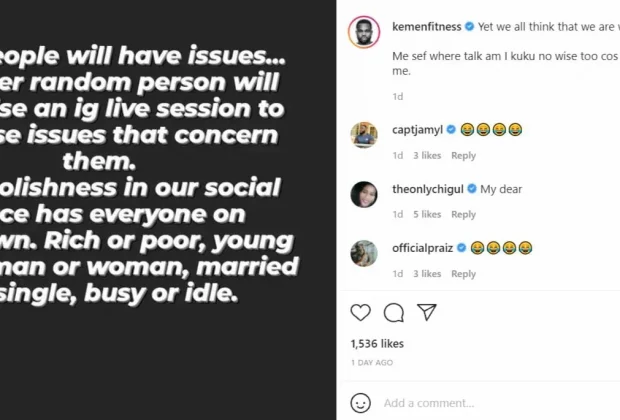
Task: Click the comment speech bubble icon
Action: [x=394, y=313]
